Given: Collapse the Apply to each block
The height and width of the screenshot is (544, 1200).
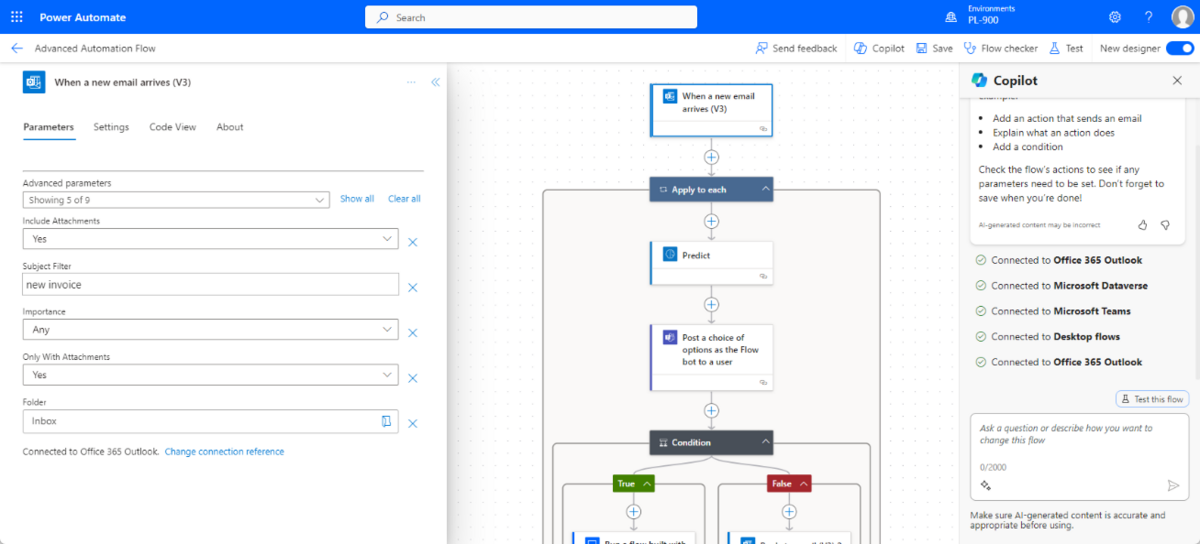Looking at the screenshot, I should click(766, 189).
